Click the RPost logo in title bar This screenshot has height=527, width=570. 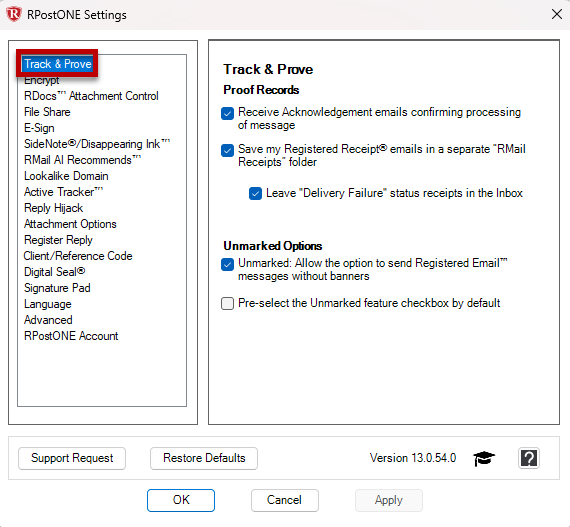tap(14, 15)
